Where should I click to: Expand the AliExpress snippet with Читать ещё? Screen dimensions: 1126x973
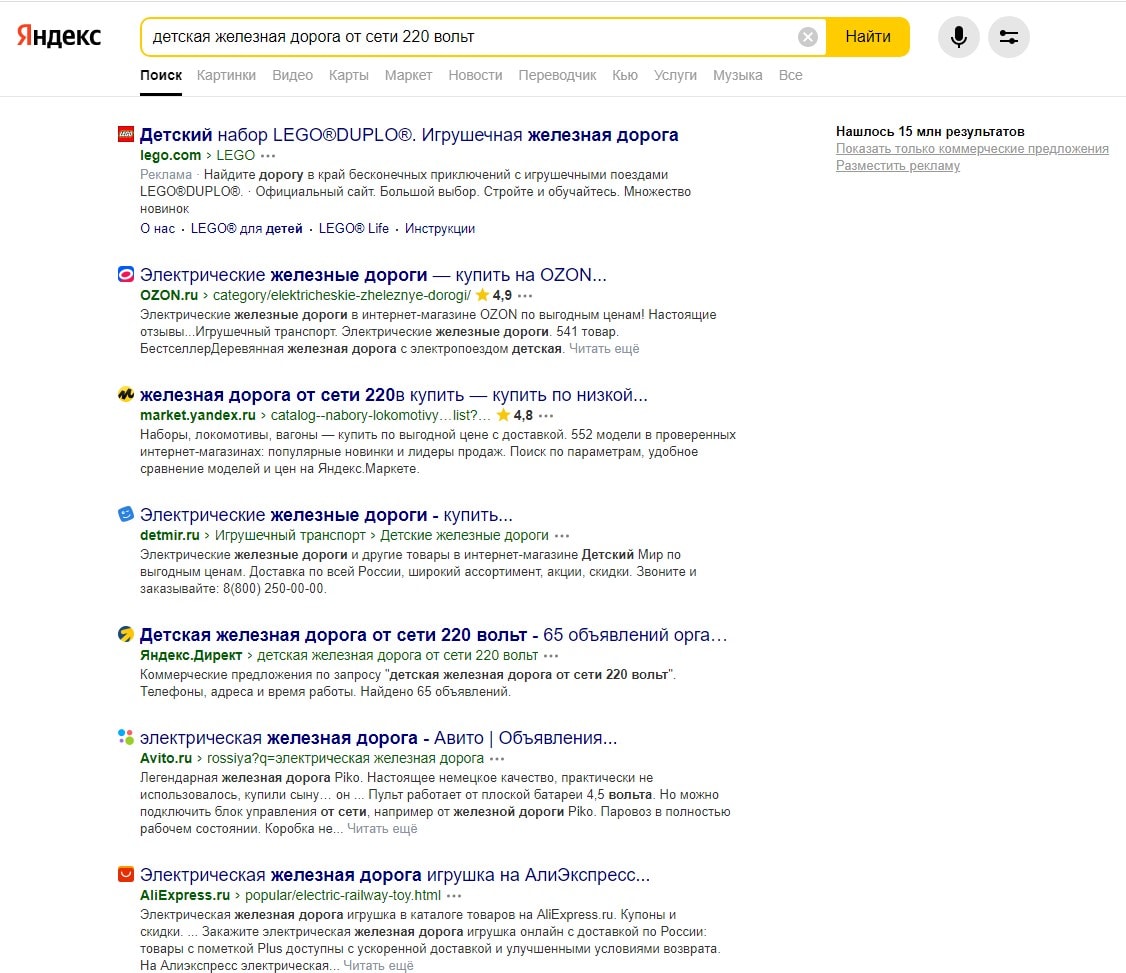[378, 966]
